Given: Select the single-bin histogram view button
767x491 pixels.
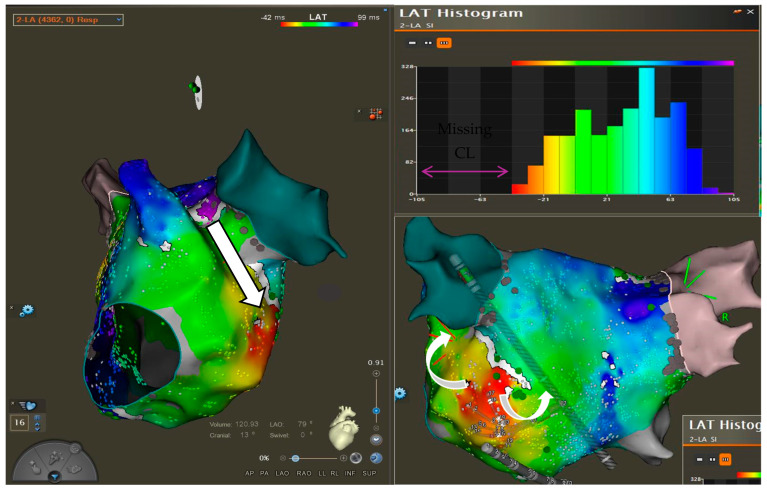Looking at the screenshot, I should pyautogui.click(x=412, y=43).
